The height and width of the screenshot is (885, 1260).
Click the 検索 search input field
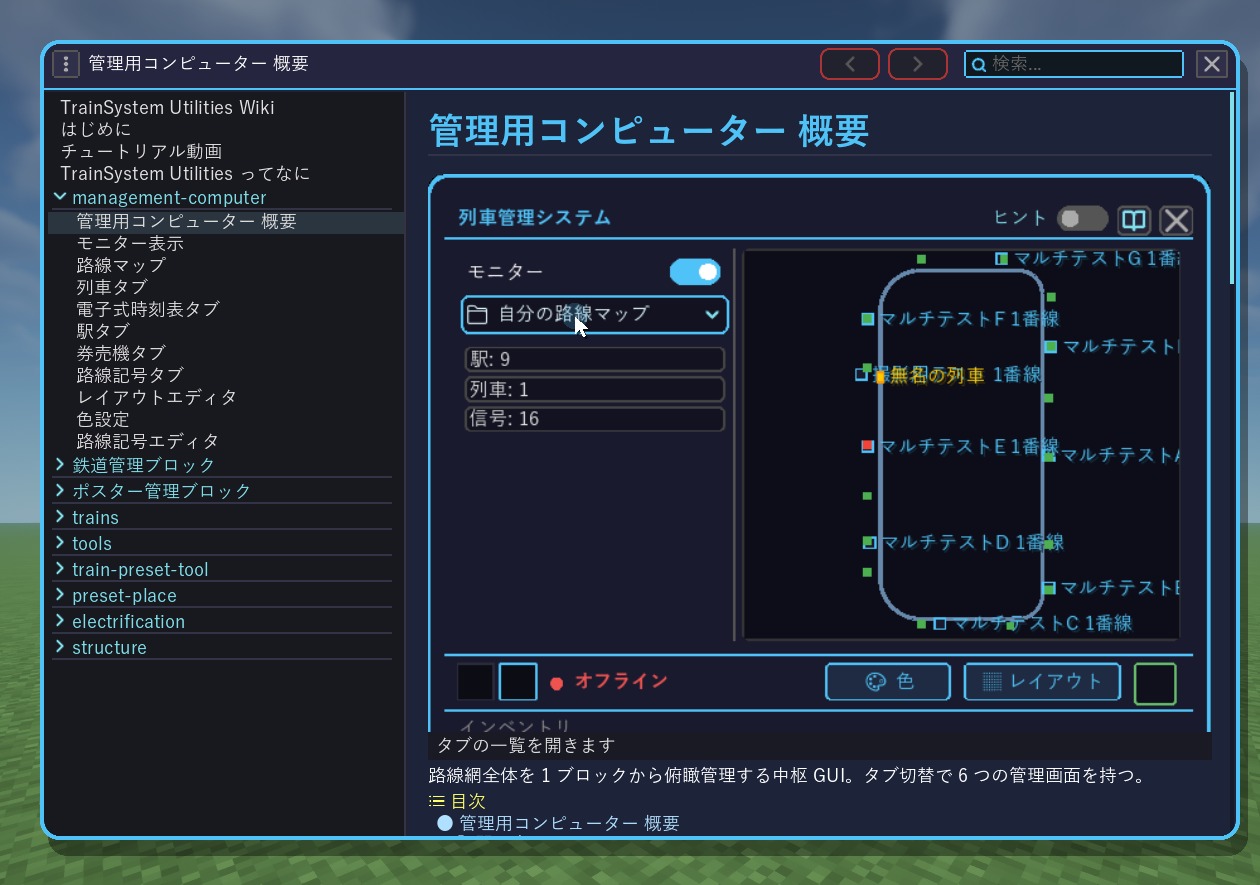click(x=1074, y=64)
